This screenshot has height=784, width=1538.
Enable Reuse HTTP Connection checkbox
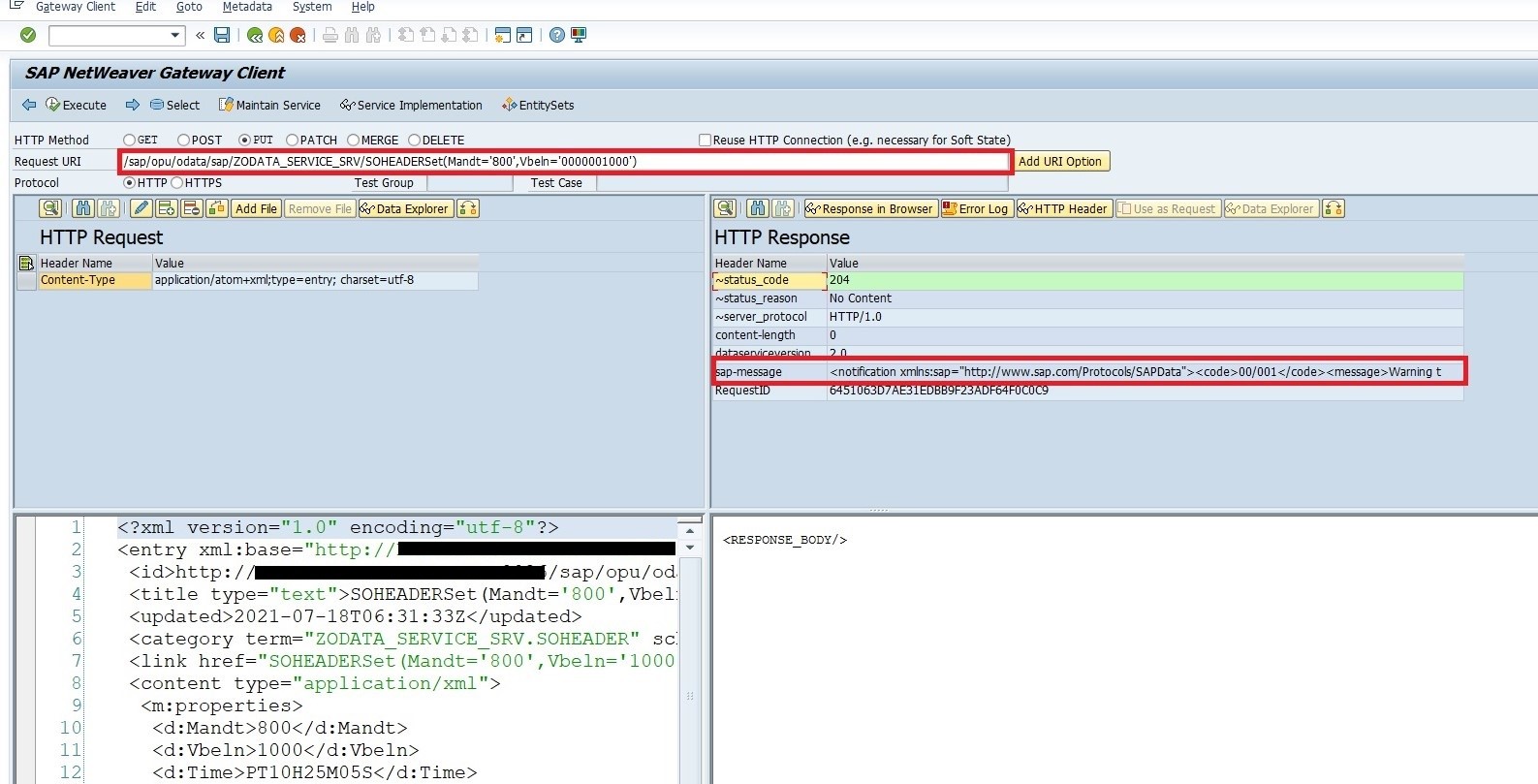[705, 141]
